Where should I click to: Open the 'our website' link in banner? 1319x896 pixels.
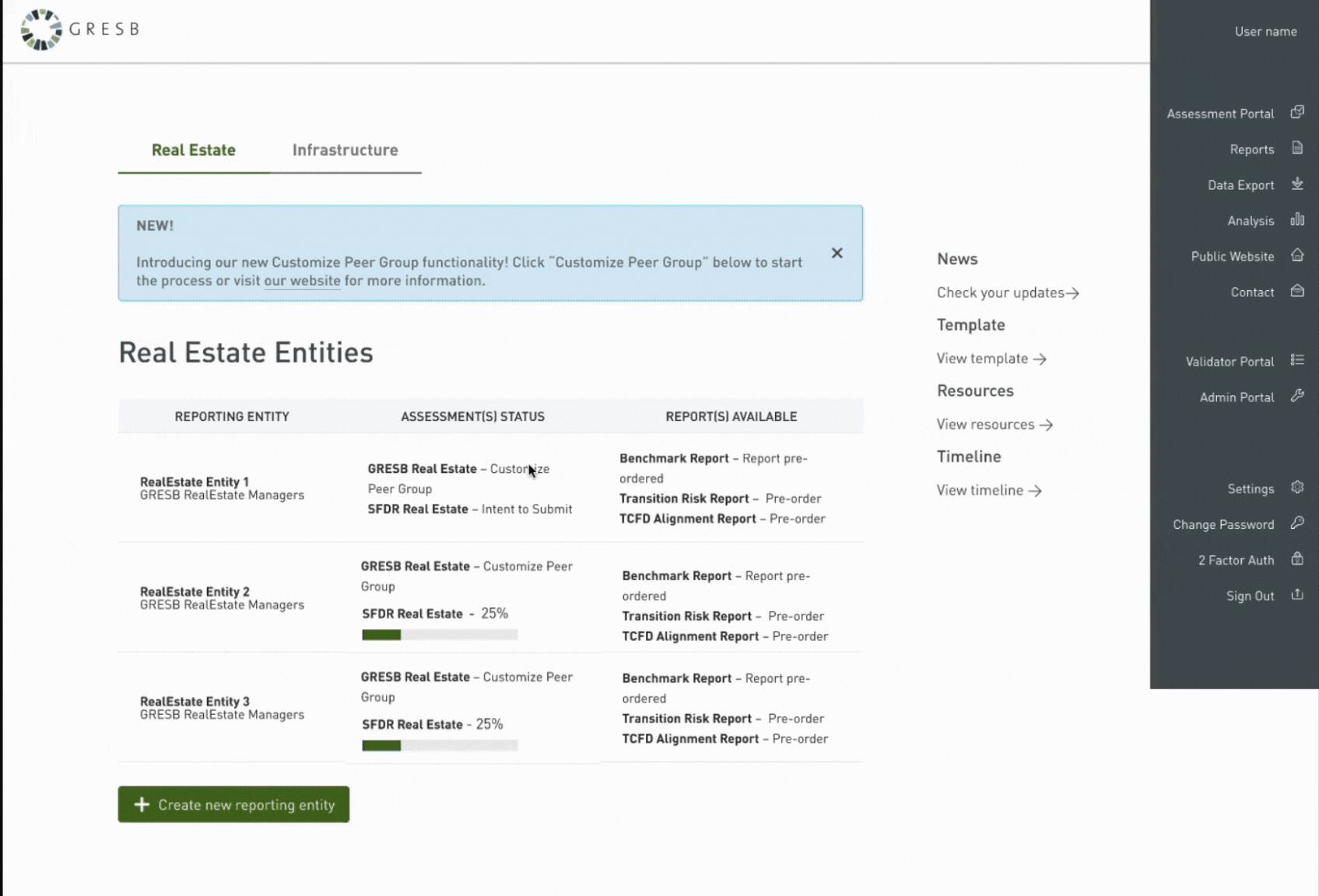[x=302, y=281]
